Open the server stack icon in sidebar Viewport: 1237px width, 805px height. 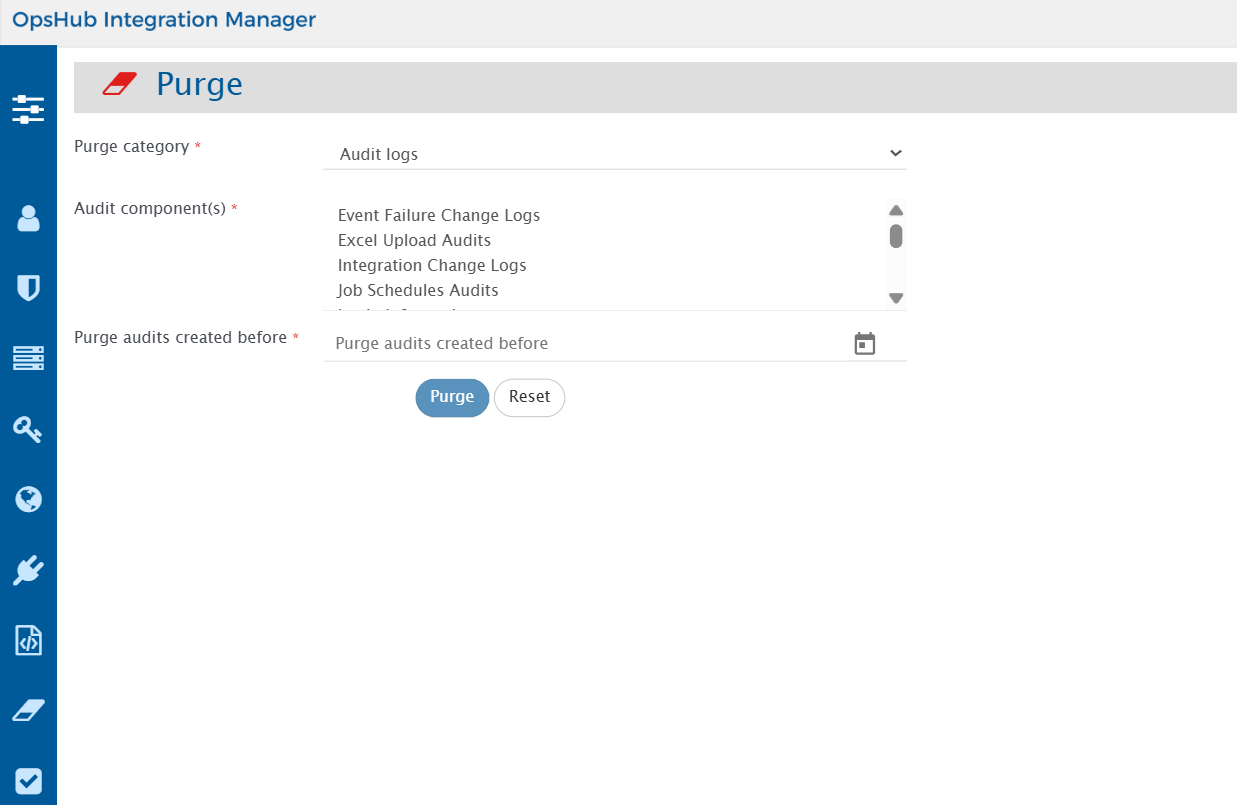pos(28,358)
